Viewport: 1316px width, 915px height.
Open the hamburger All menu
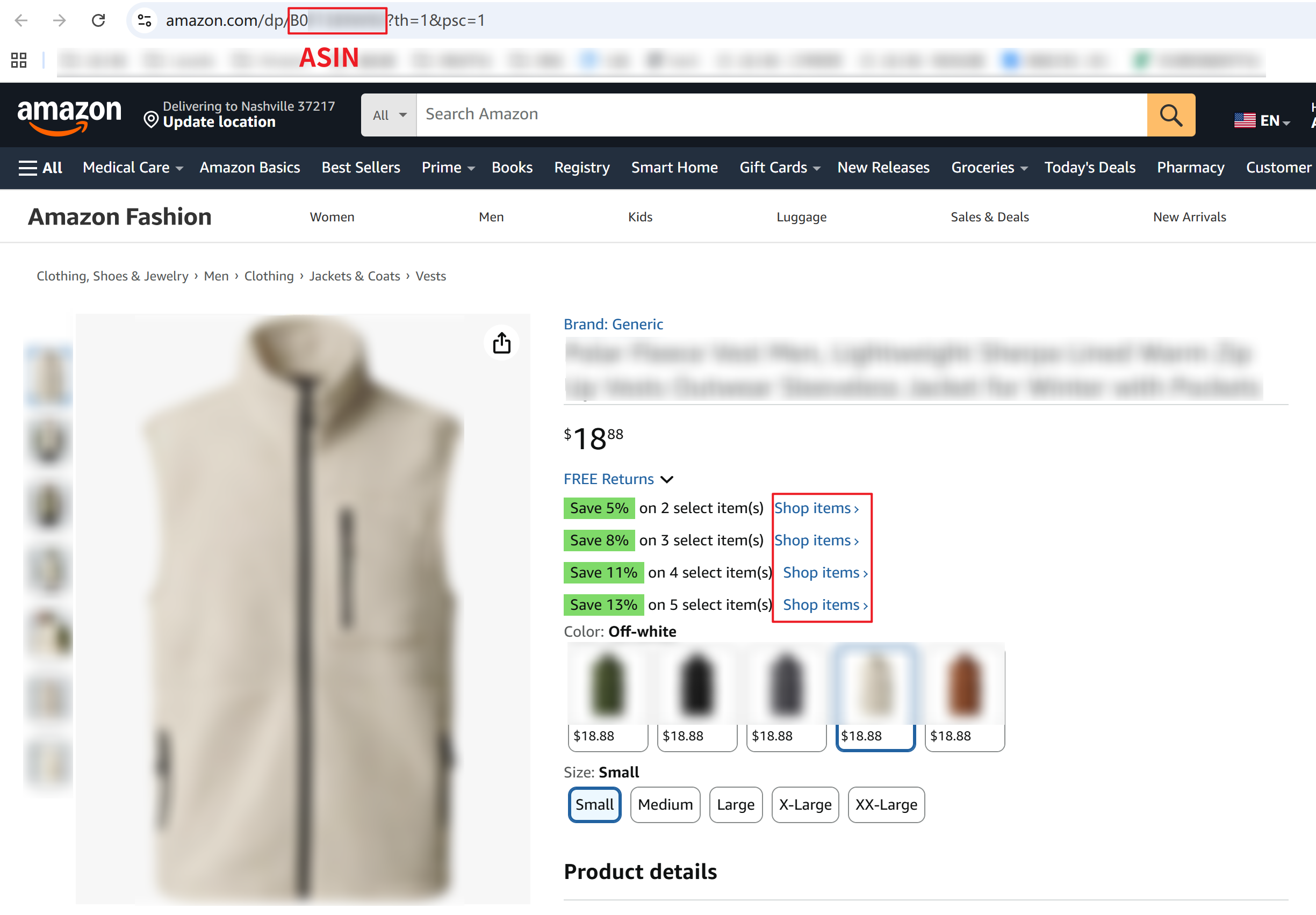[40, 168]
